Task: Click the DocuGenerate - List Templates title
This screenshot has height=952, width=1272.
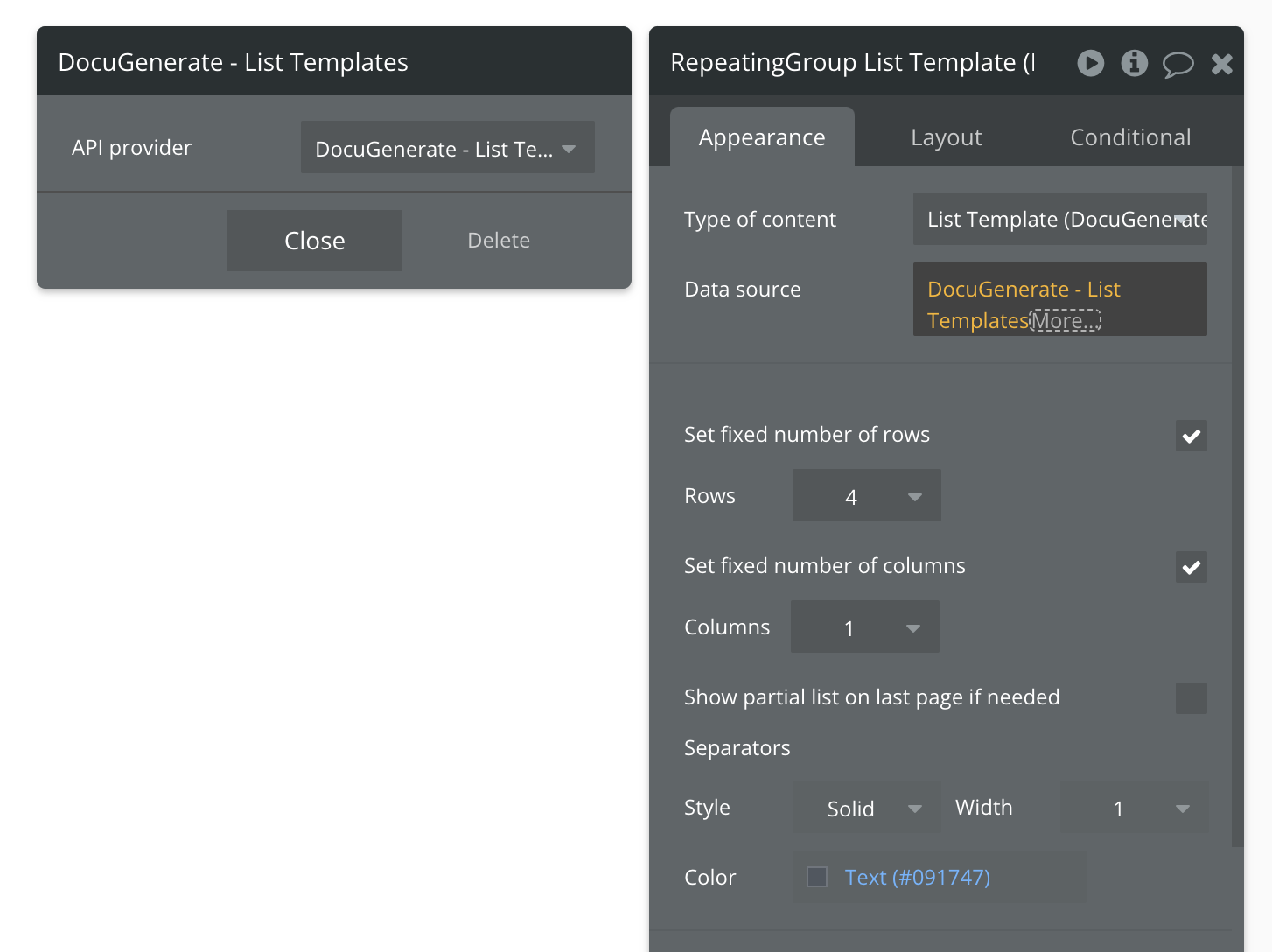Action: (x=234, y=63)
